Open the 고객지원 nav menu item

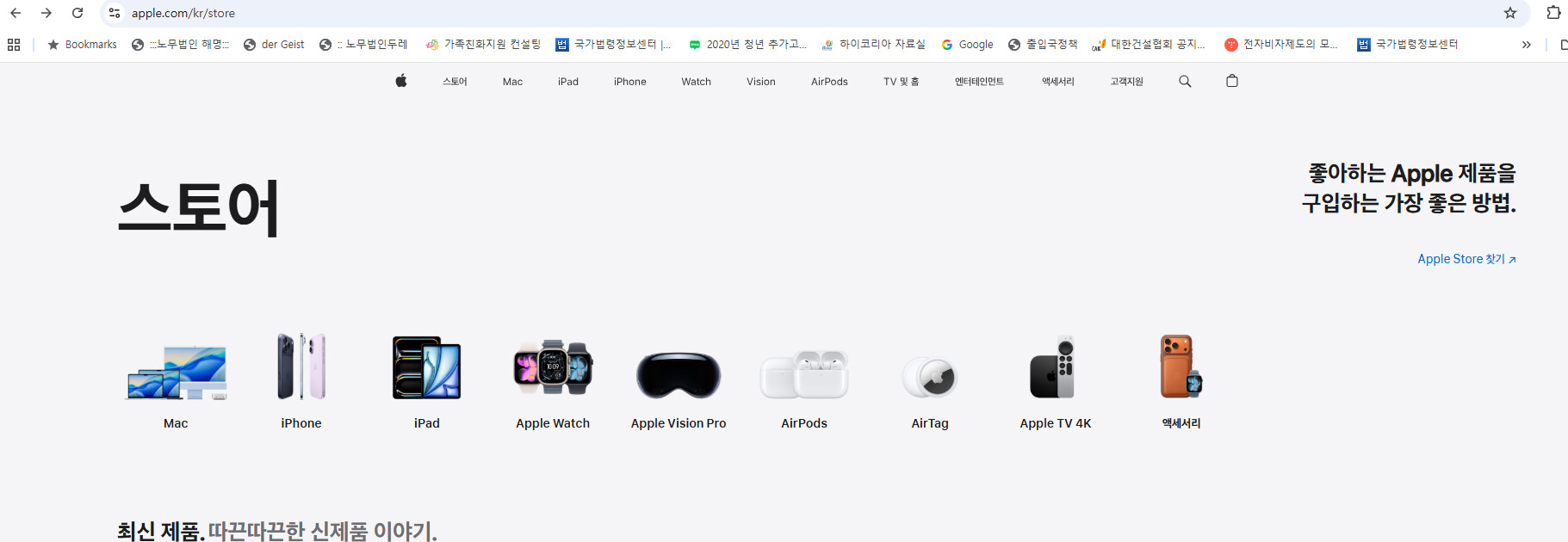(1126, 82)
